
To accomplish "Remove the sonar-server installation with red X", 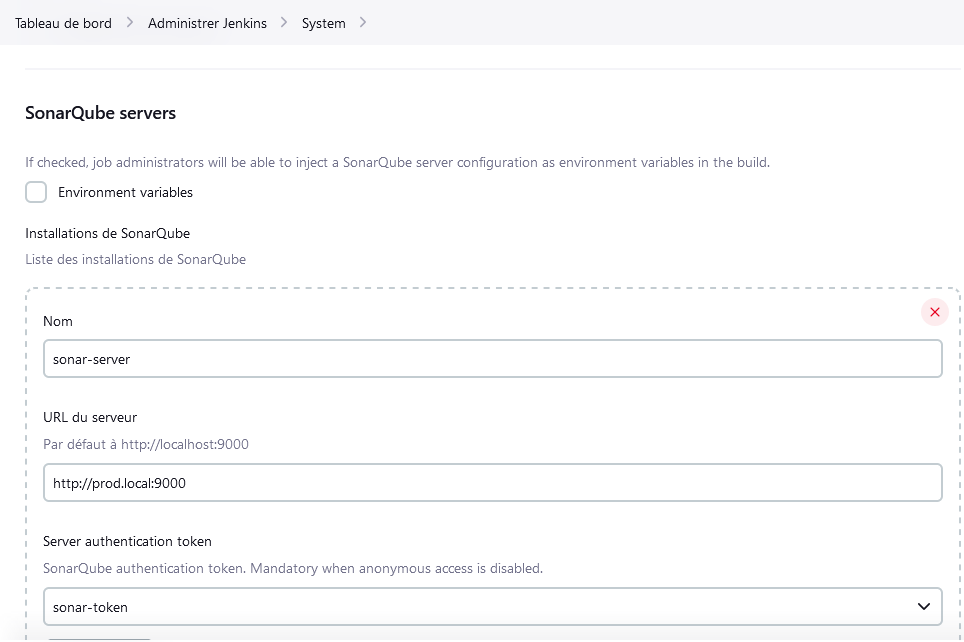I will point(934,312).
